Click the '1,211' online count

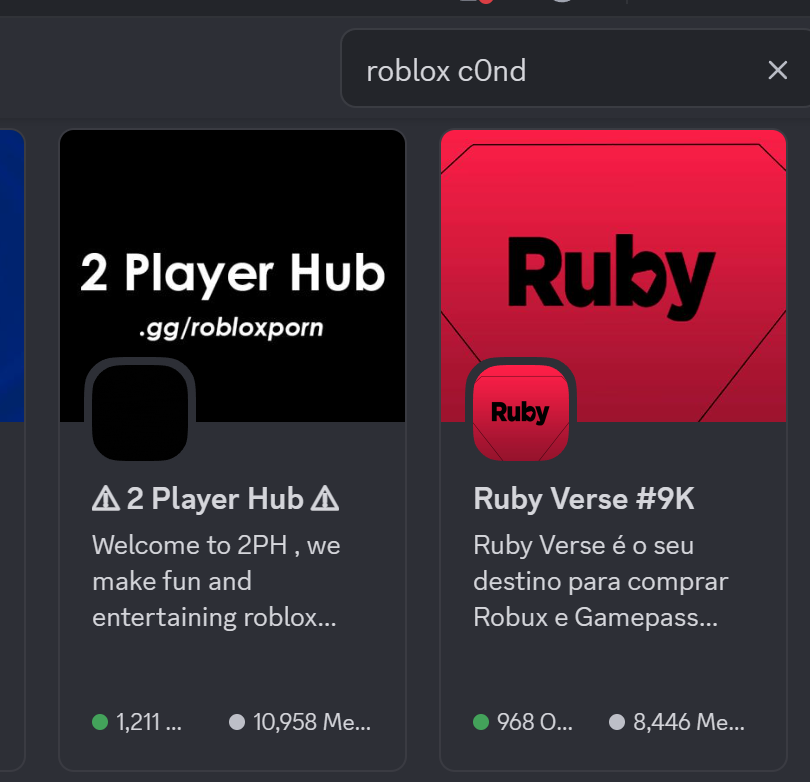(149, 722)
